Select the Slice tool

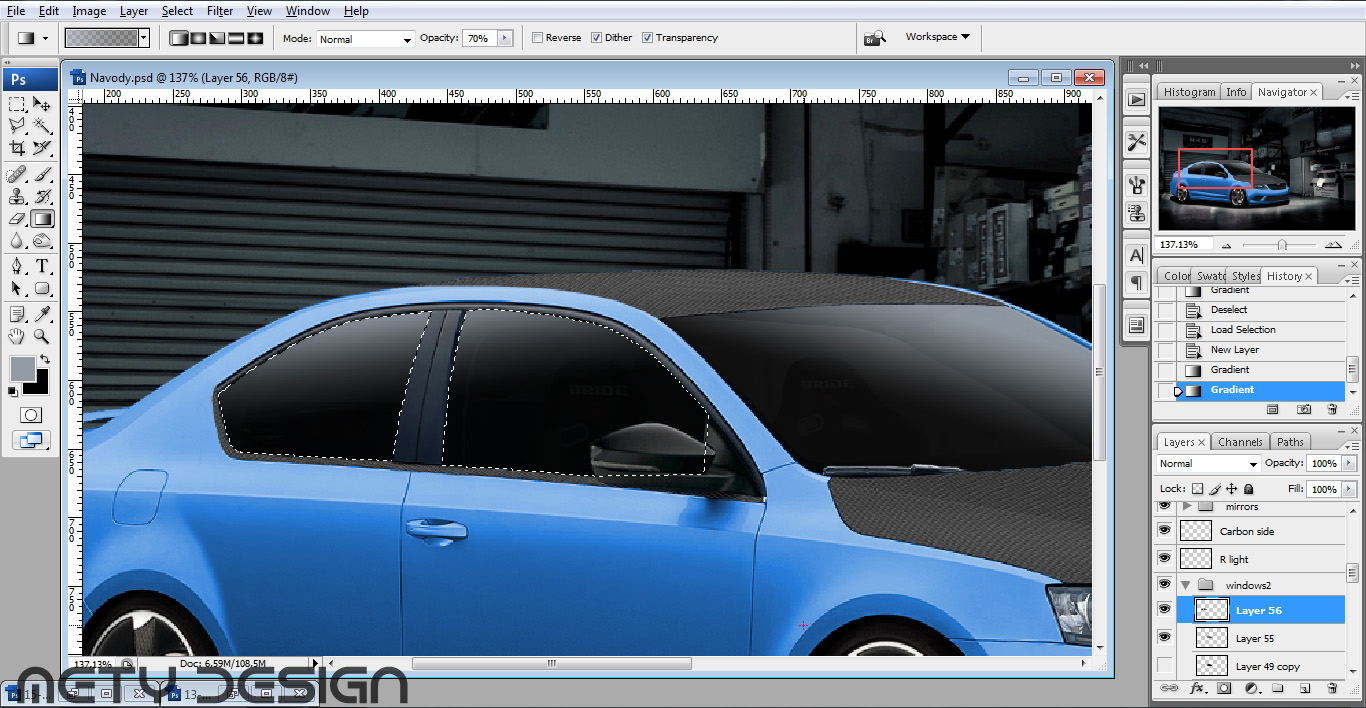pos(42,148)
